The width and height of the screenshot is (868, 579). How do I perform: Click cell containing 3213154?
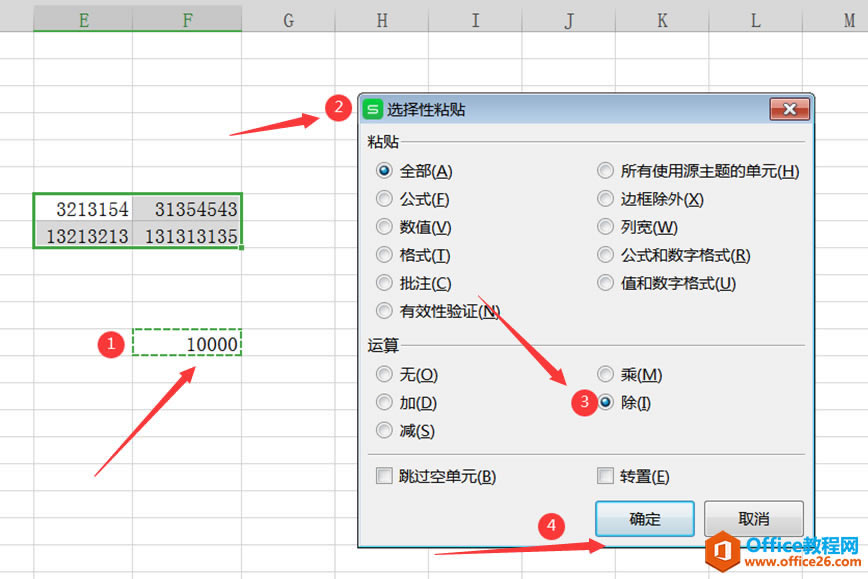(x=83, y=208)
